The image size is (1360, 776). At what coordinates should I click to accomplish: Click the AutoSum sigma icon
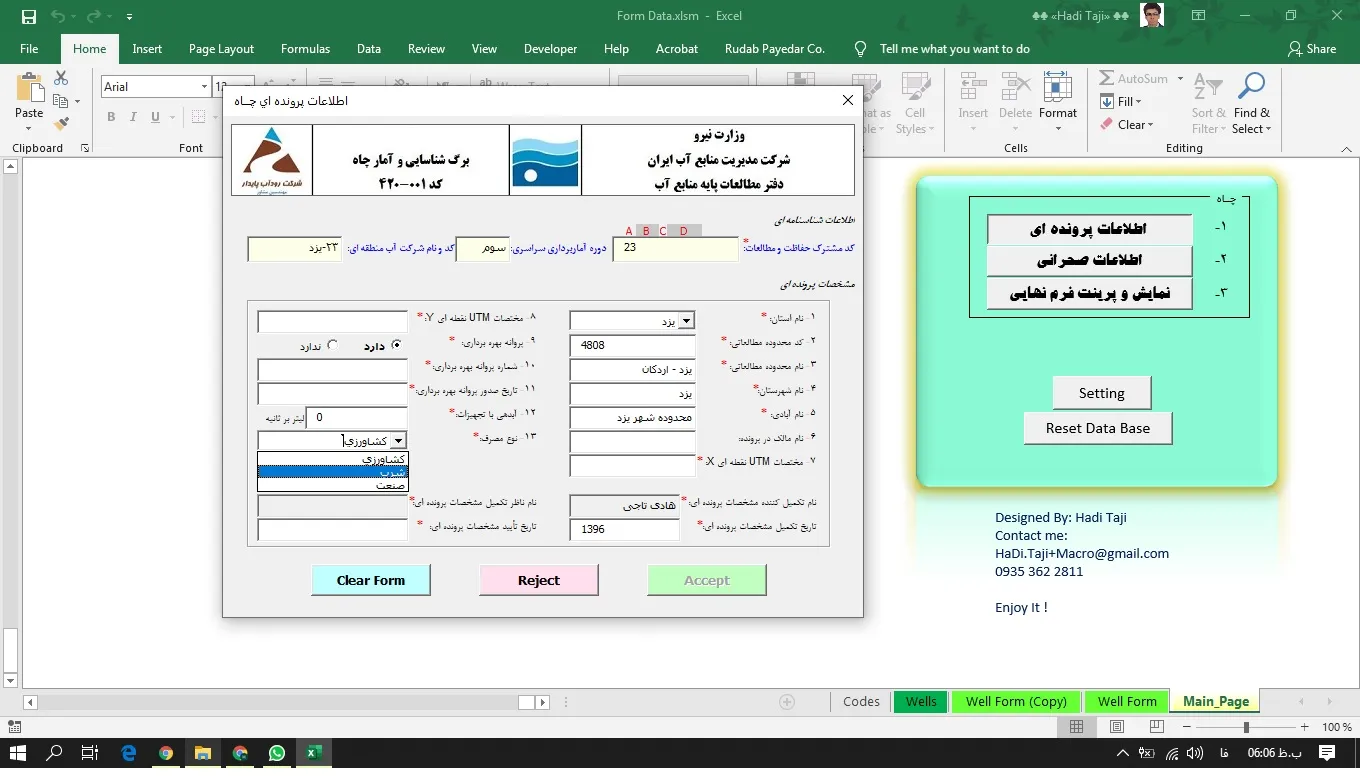tap(1107, 78)
